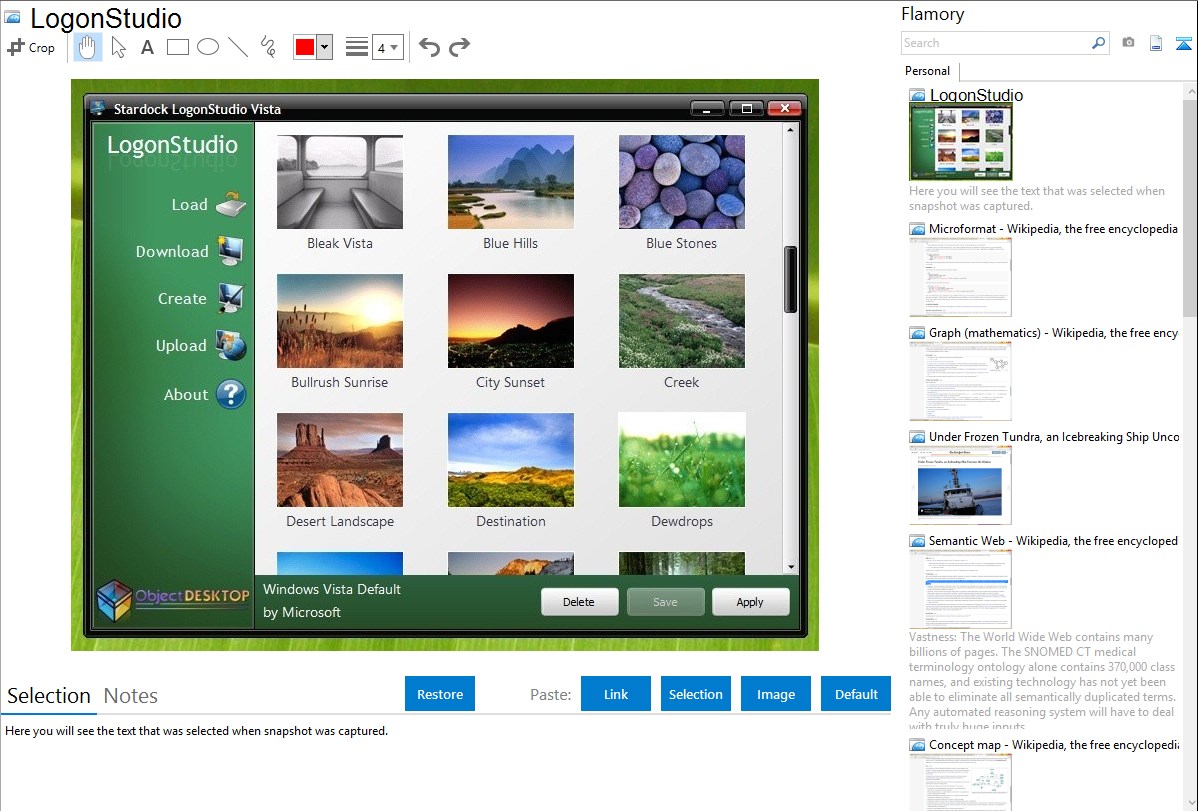Click the Semantic Web - Wikipedia title text
Viewport: 1198px width, 811px height.
point(1053,540)
